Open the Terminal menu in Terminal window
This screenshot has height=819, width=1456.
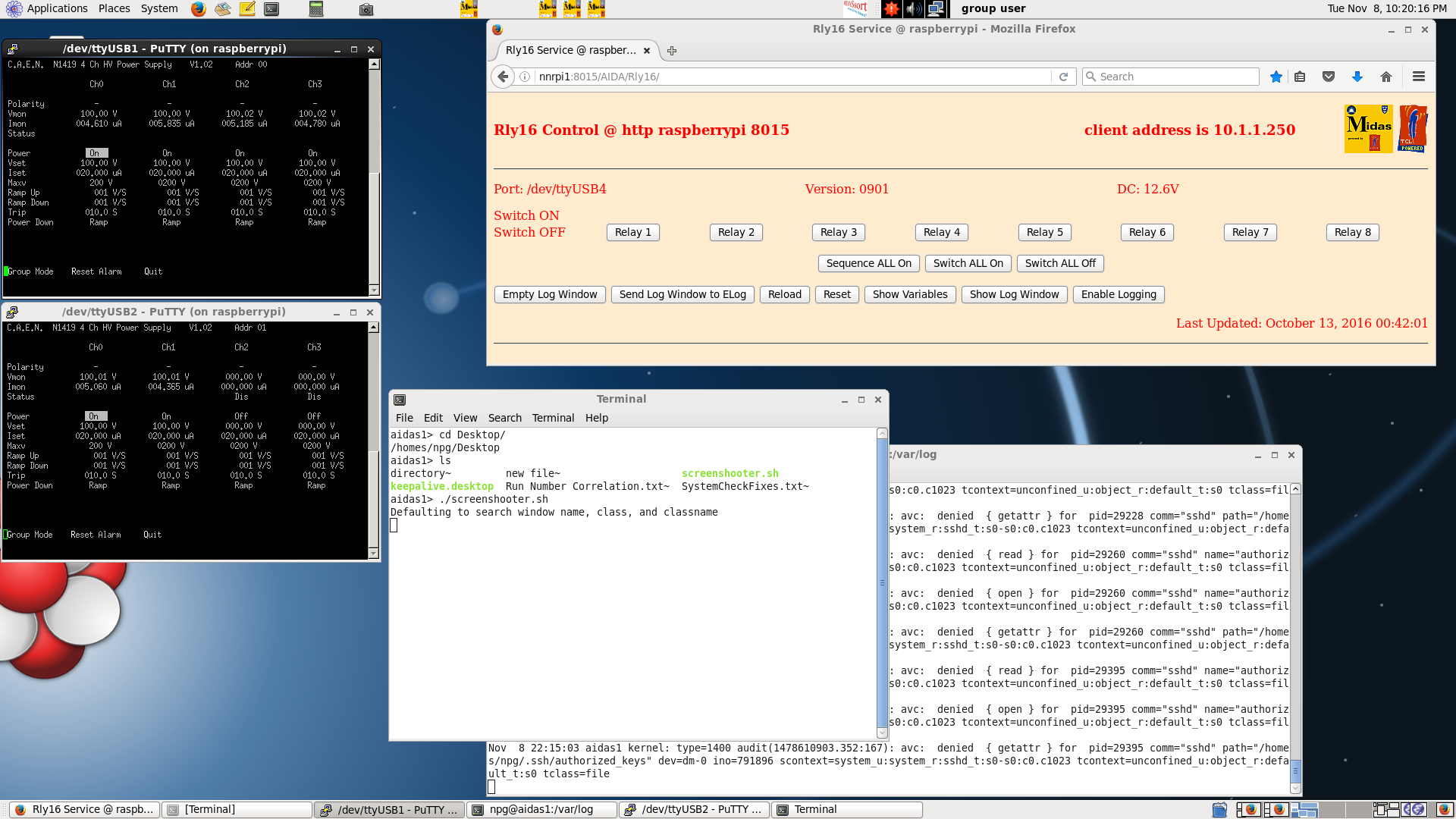[553, 418]
